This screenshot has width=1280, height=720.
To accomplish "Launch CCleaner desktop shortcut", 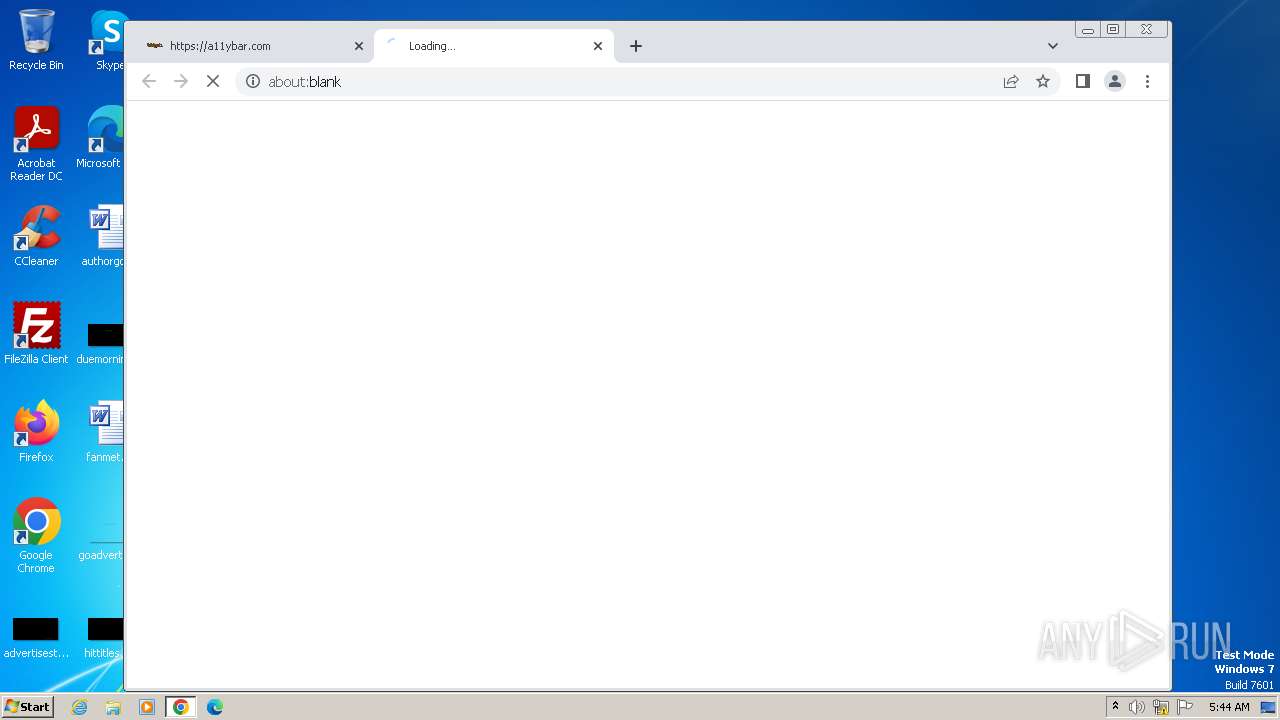I will pyautogui.click(x=36, y=236).
